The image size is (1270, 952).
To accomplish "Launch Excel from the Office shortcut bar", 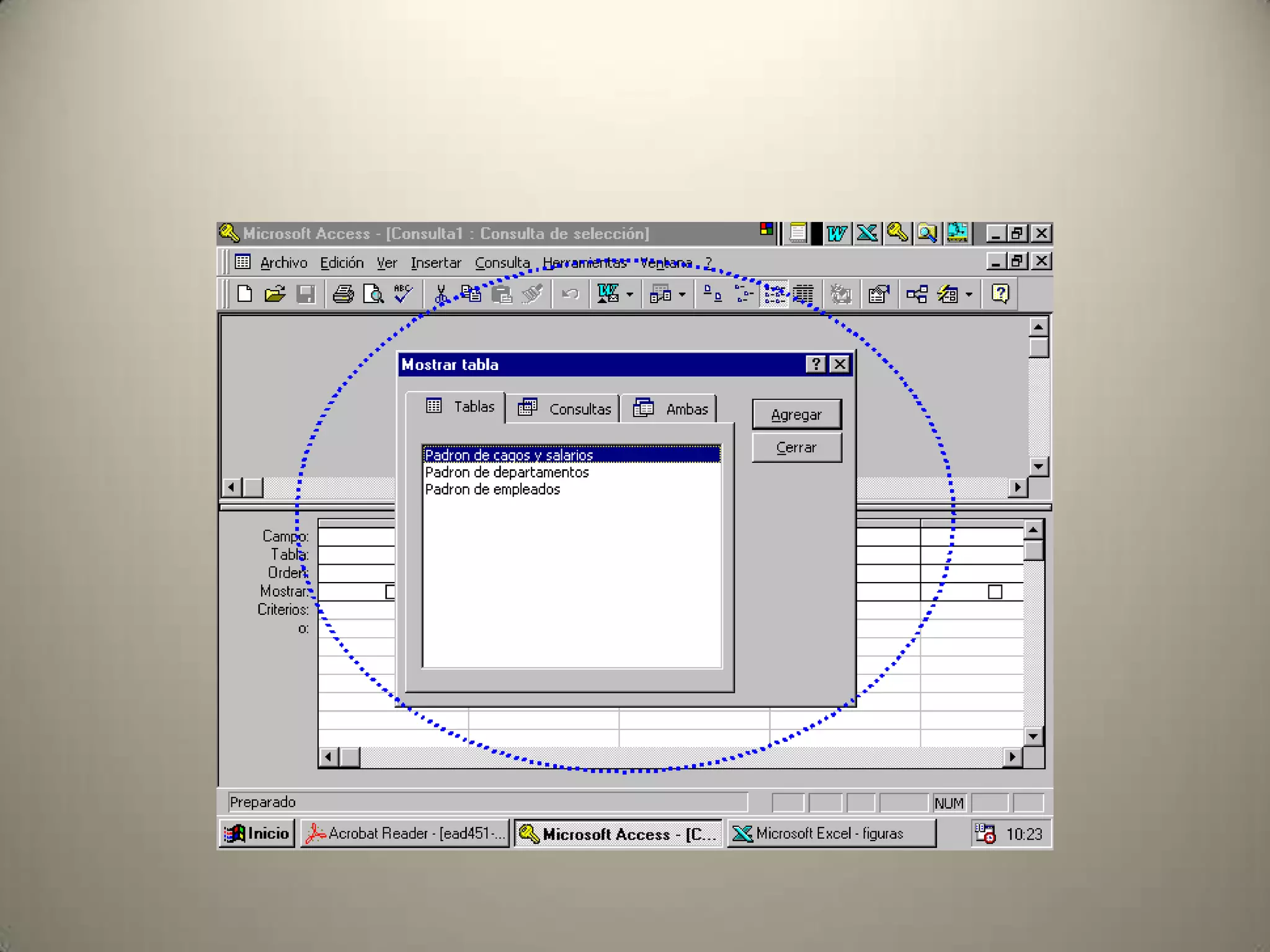I will pyautogui.click(x=867, y=234).
